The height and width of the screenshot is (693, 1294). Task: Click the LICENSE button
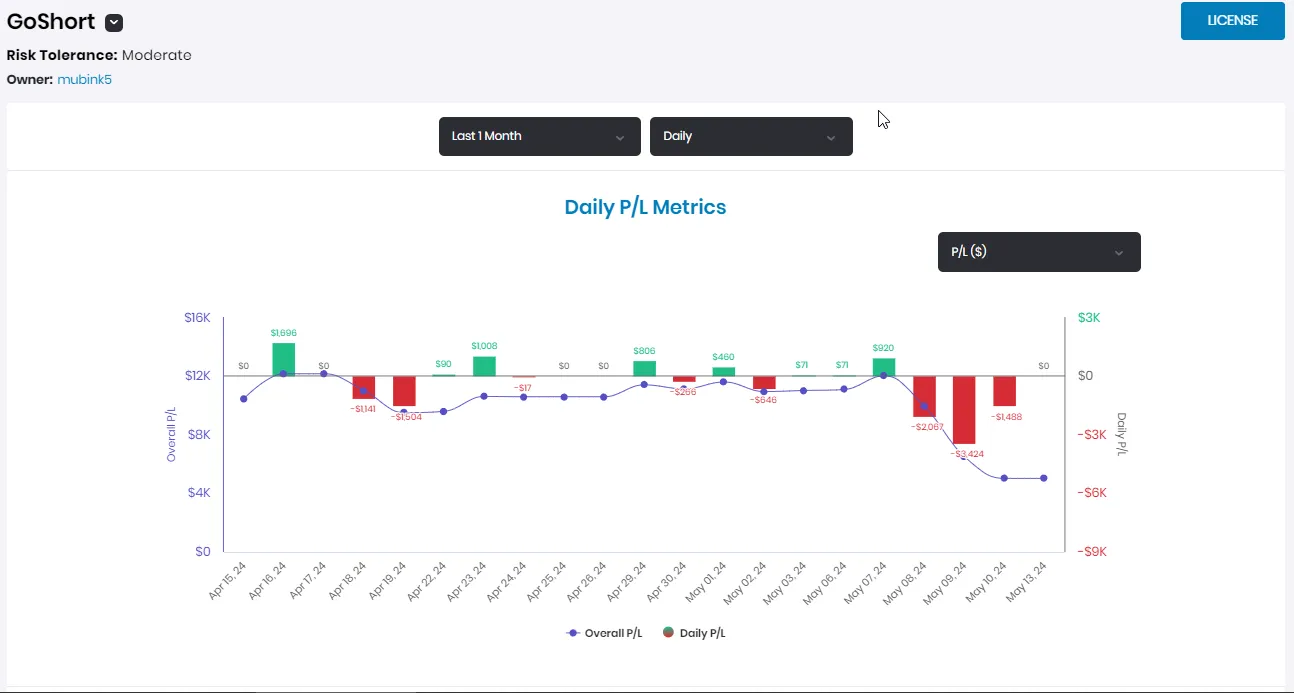[x=1232, y=21]
